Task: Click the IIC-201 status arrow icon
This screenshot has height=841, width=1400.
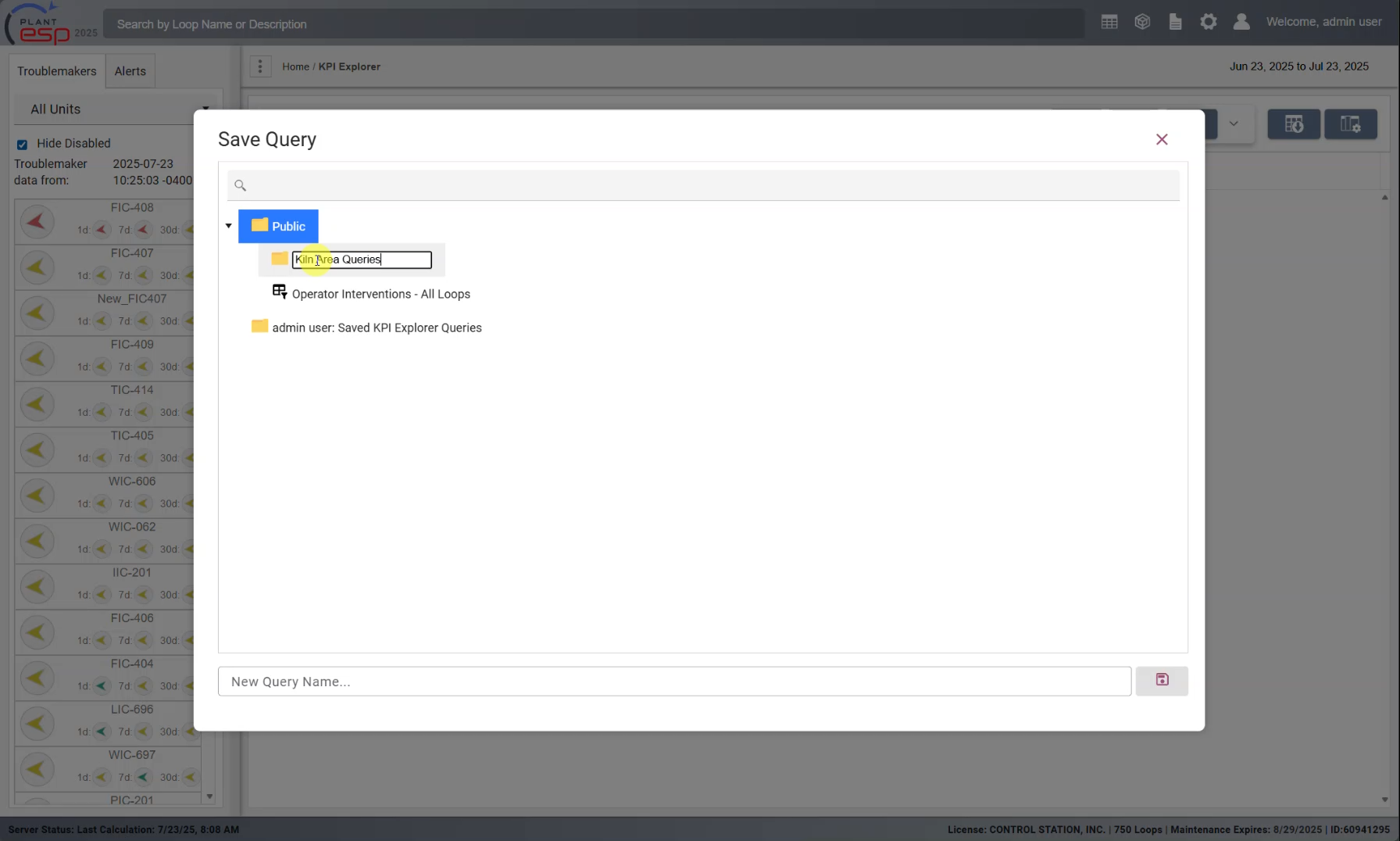Action: 36,587
